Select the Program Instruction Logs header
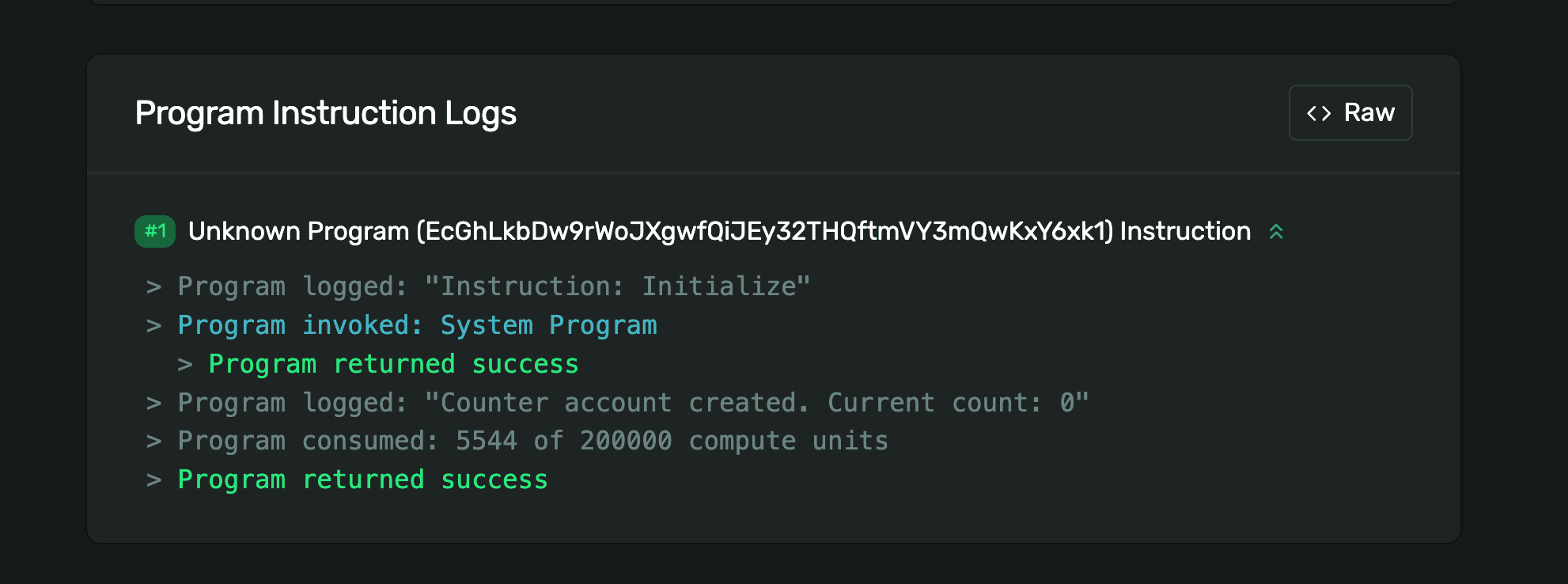This screenshot has height=584, width=1568. 325,112
